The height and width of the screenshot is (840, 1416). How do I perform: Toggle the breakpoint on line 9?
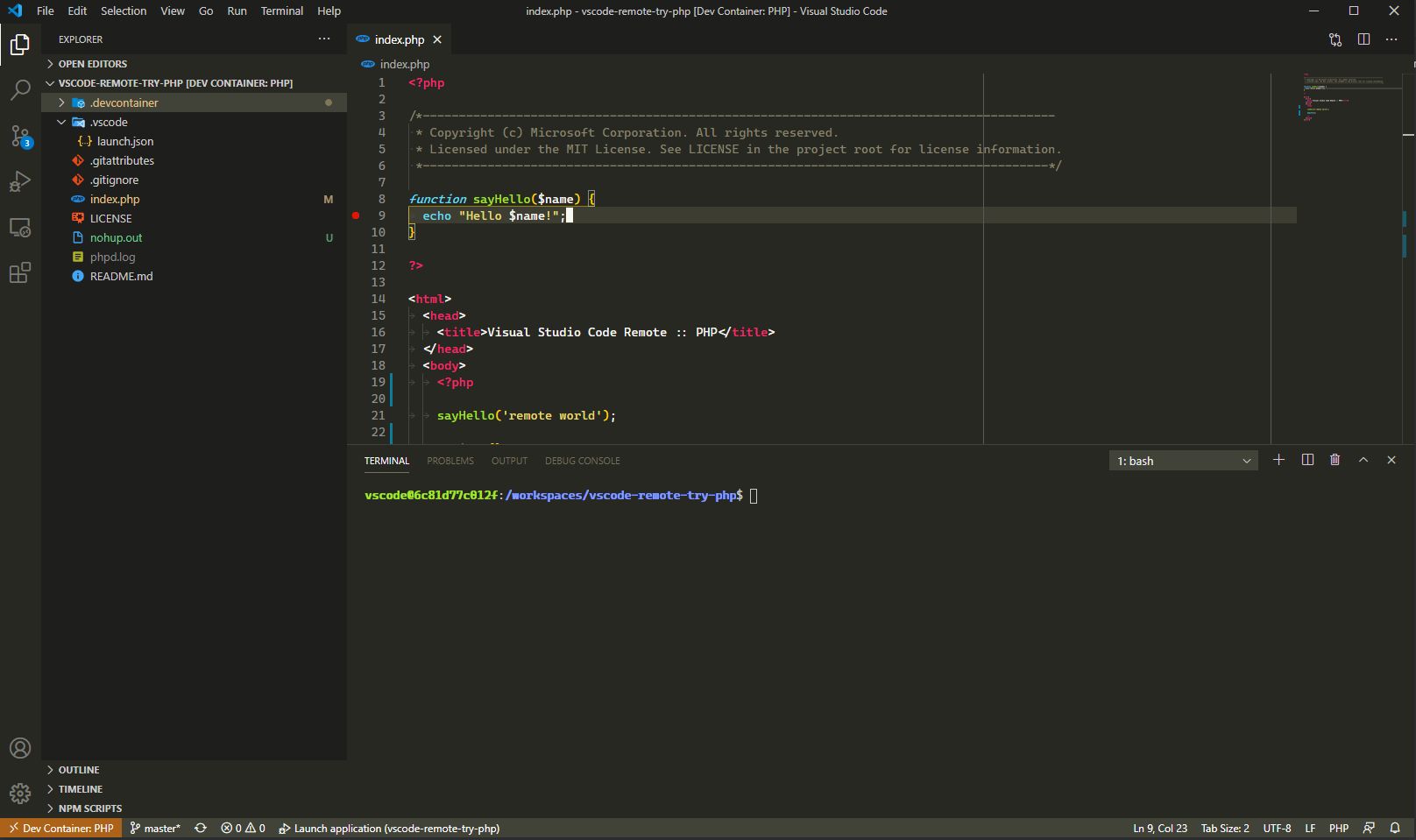click(356, 215)
